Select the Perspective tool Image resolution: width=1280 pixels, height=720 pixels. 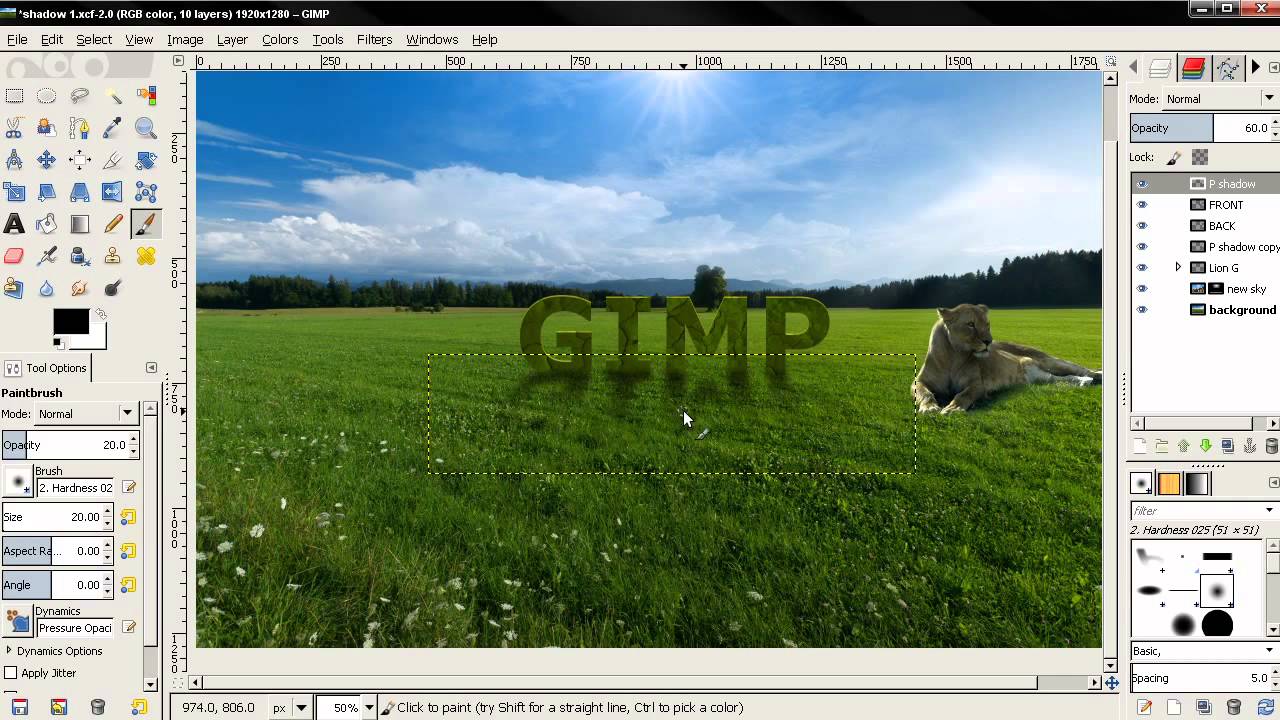coord(79,192)
